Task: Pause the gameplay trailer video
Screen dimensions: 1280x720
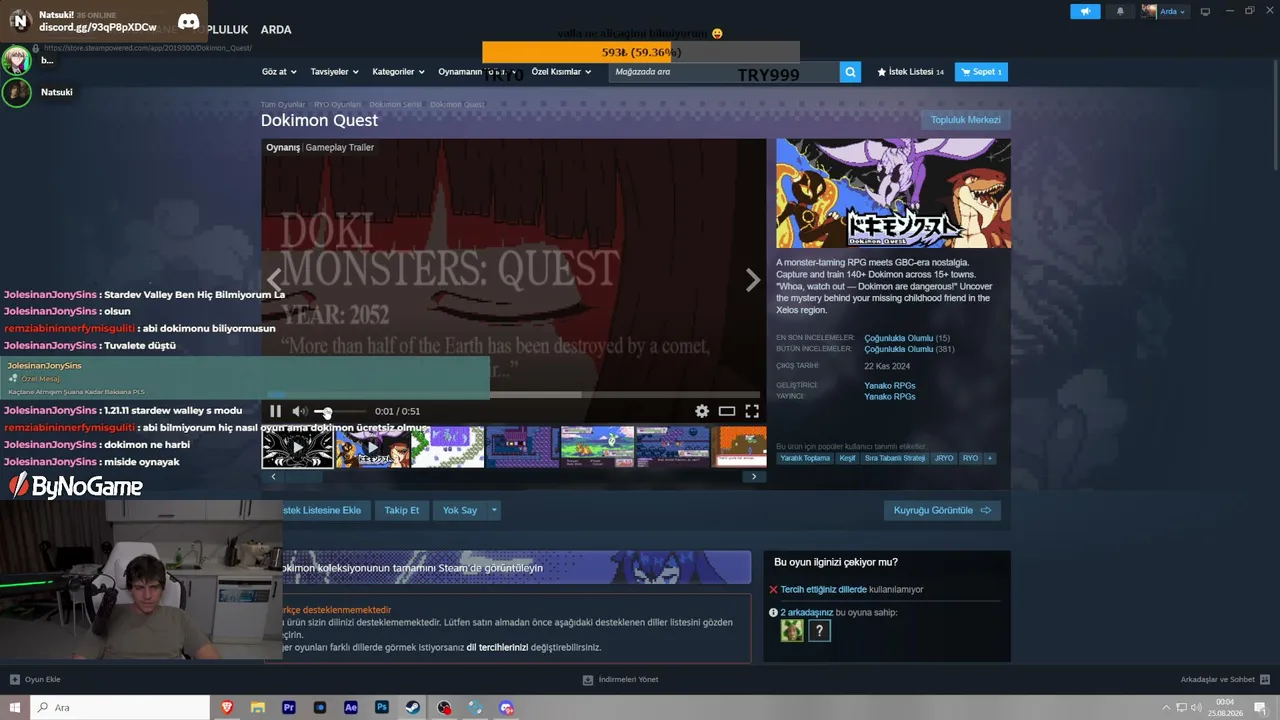Action: pos(276,411)
